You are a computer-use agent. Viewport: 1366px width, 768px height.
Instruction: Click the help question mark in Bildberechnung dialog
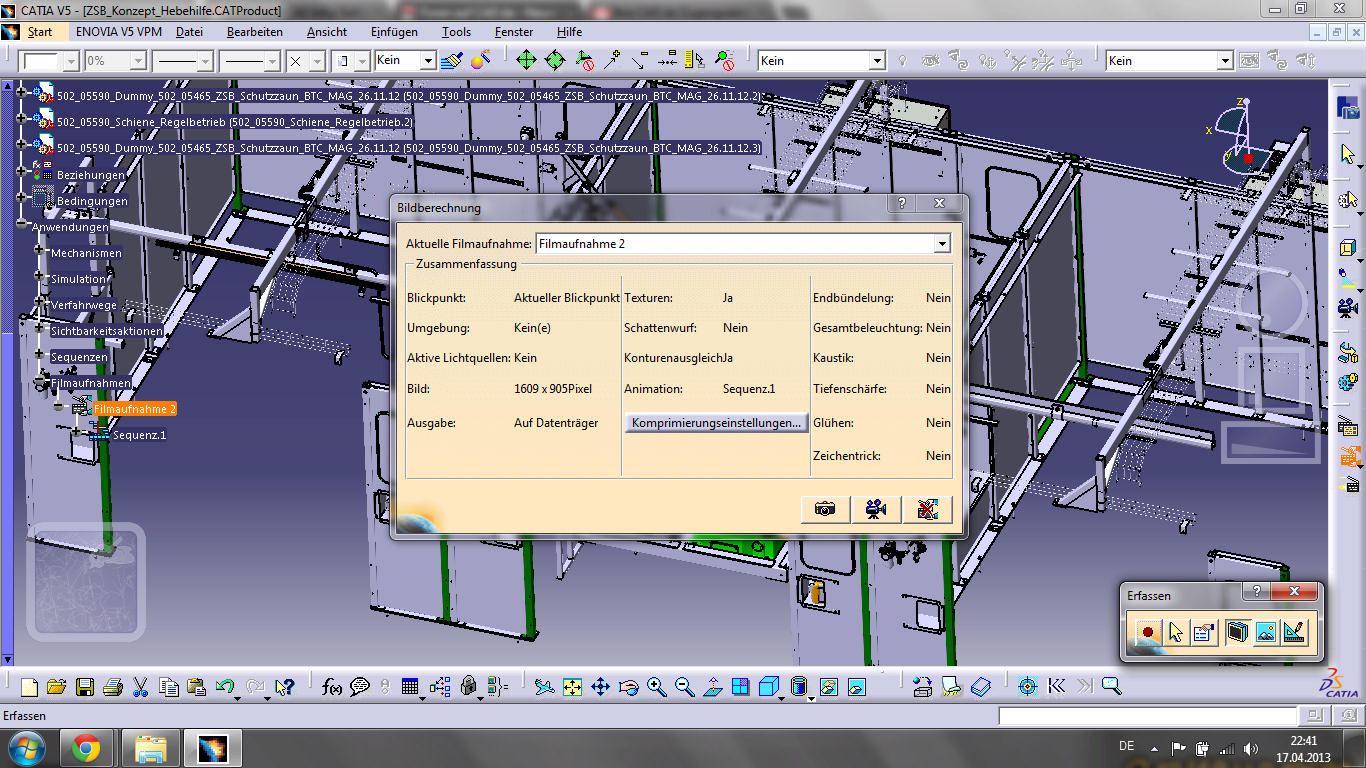901,203
